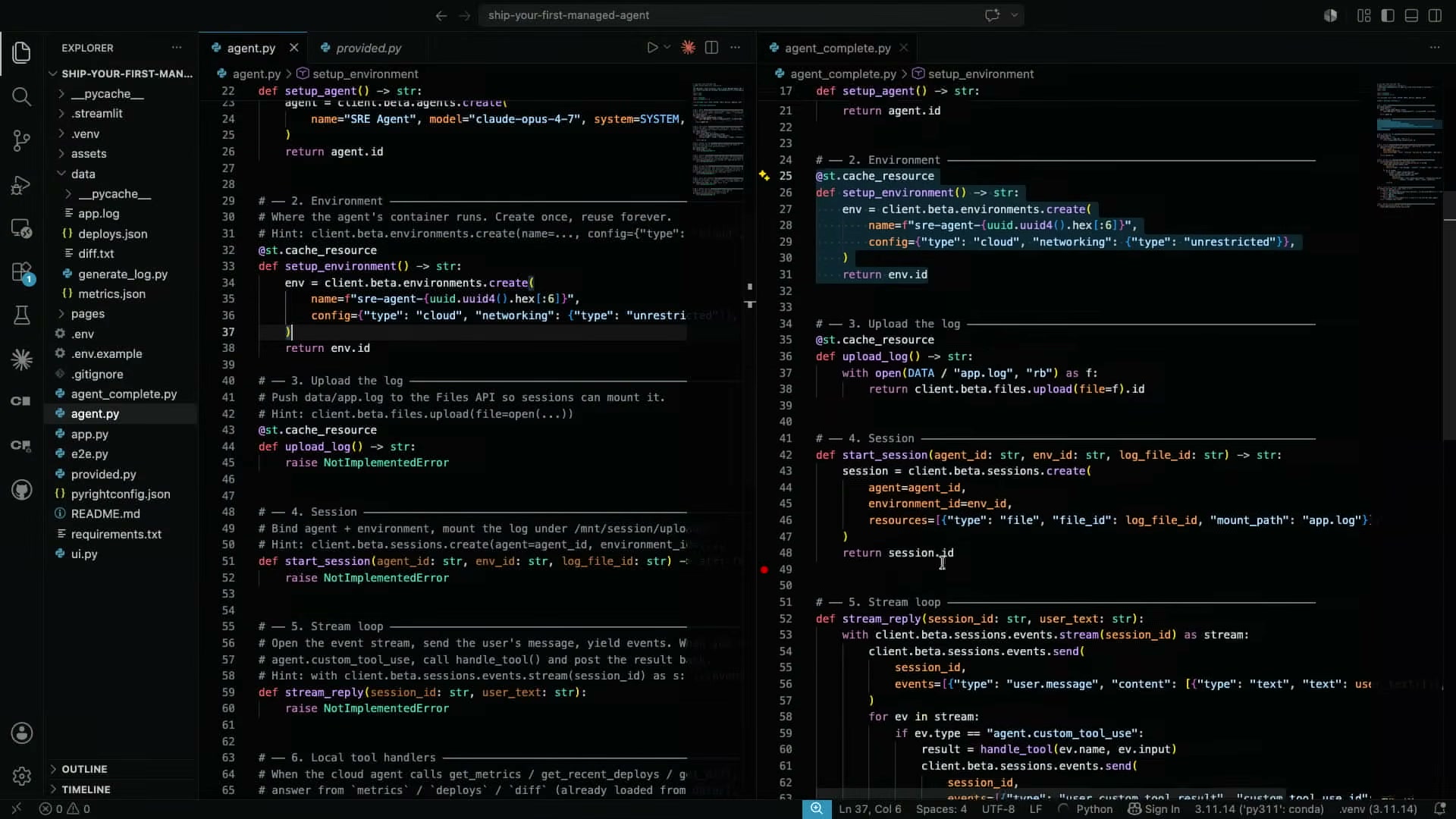The image size is (1456, 819).
Task: Click the orange Claude spark icon in editor toolbar
Action: click(688, 48)
